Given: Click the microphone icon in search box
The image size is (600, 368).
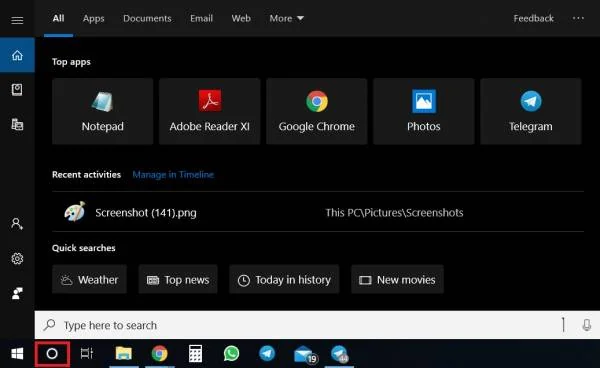Looking at the screenshot, I should pyautogui.click(x=587, y=325).
